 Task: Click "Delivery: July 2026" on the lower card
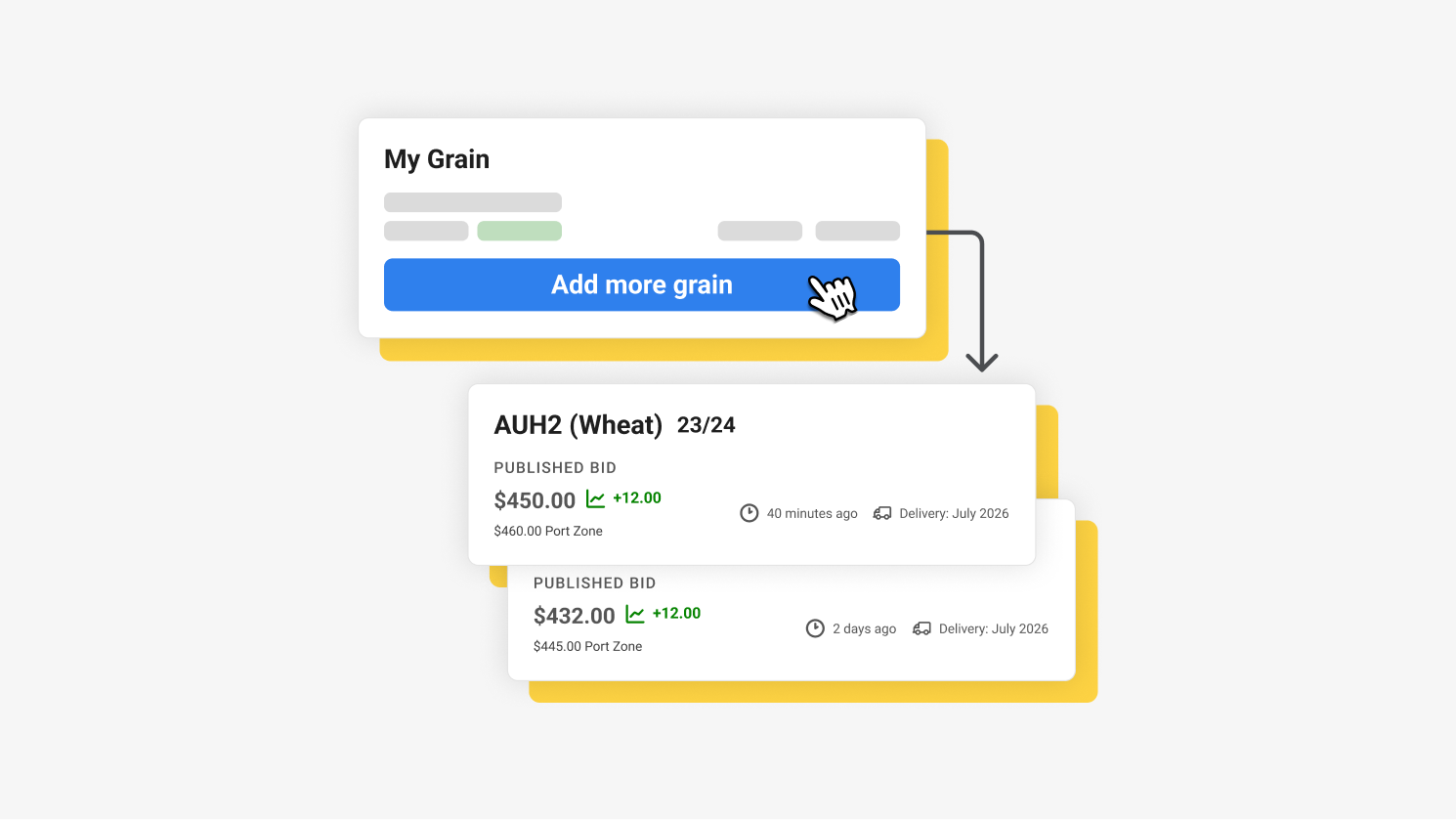pyautogui.click(x=993, y=627)
